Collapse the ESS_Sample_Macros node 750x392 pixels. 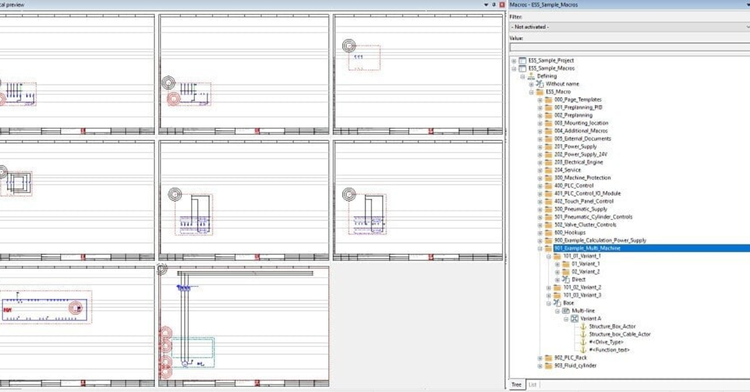click(514, 68)
